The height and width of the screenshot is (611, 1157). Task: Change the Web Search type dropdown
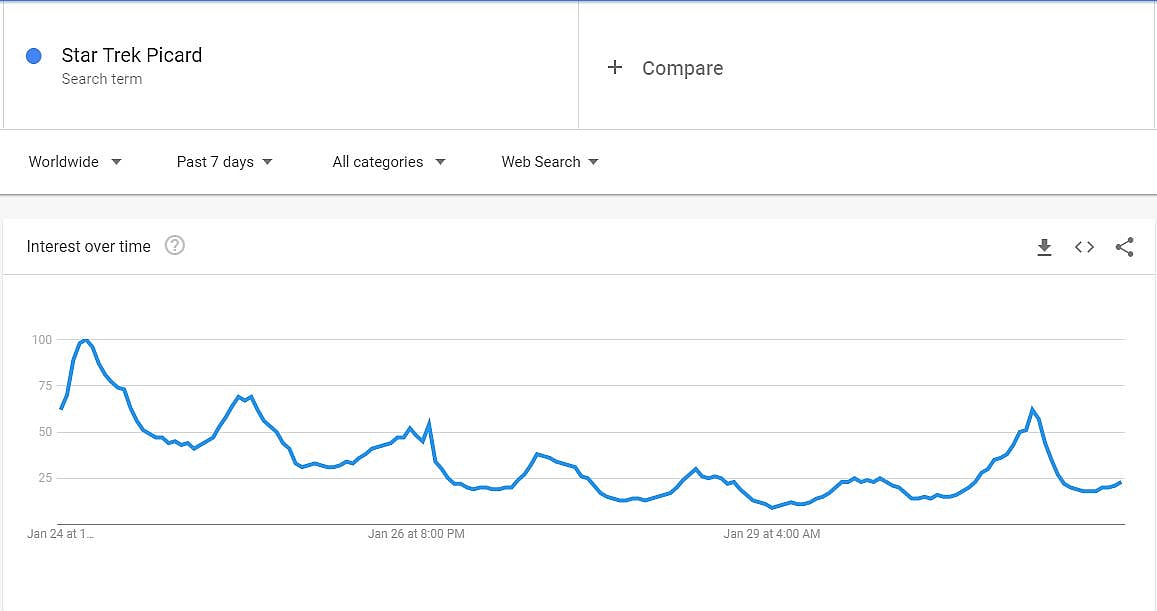click(x=549, y=162)
